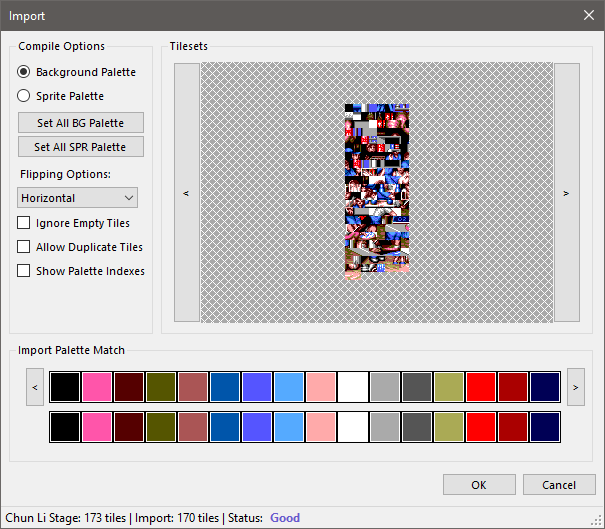
Task: Open the Flipping Options Horizontal dropdown
Action: coord(77,198)
